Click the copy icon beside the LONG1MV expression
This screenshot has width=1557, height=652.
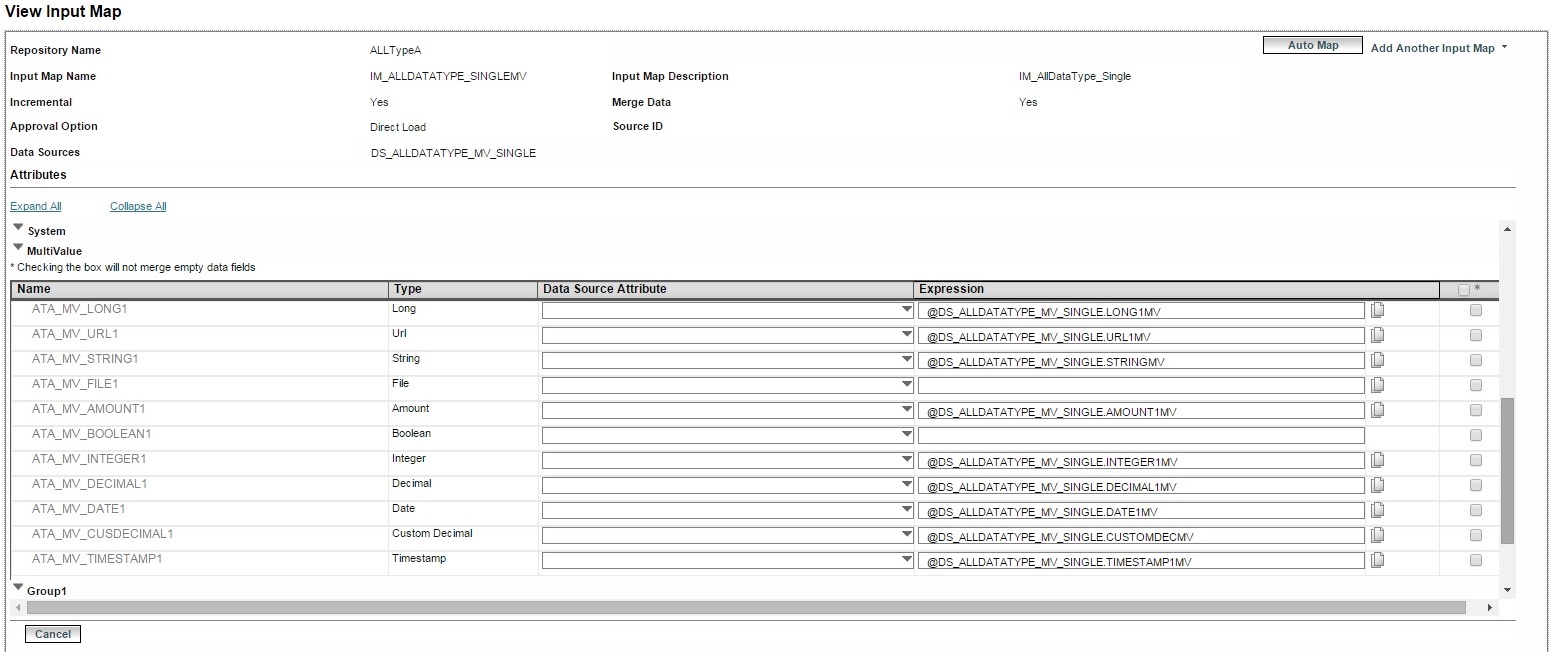[x=1377, y=310]
